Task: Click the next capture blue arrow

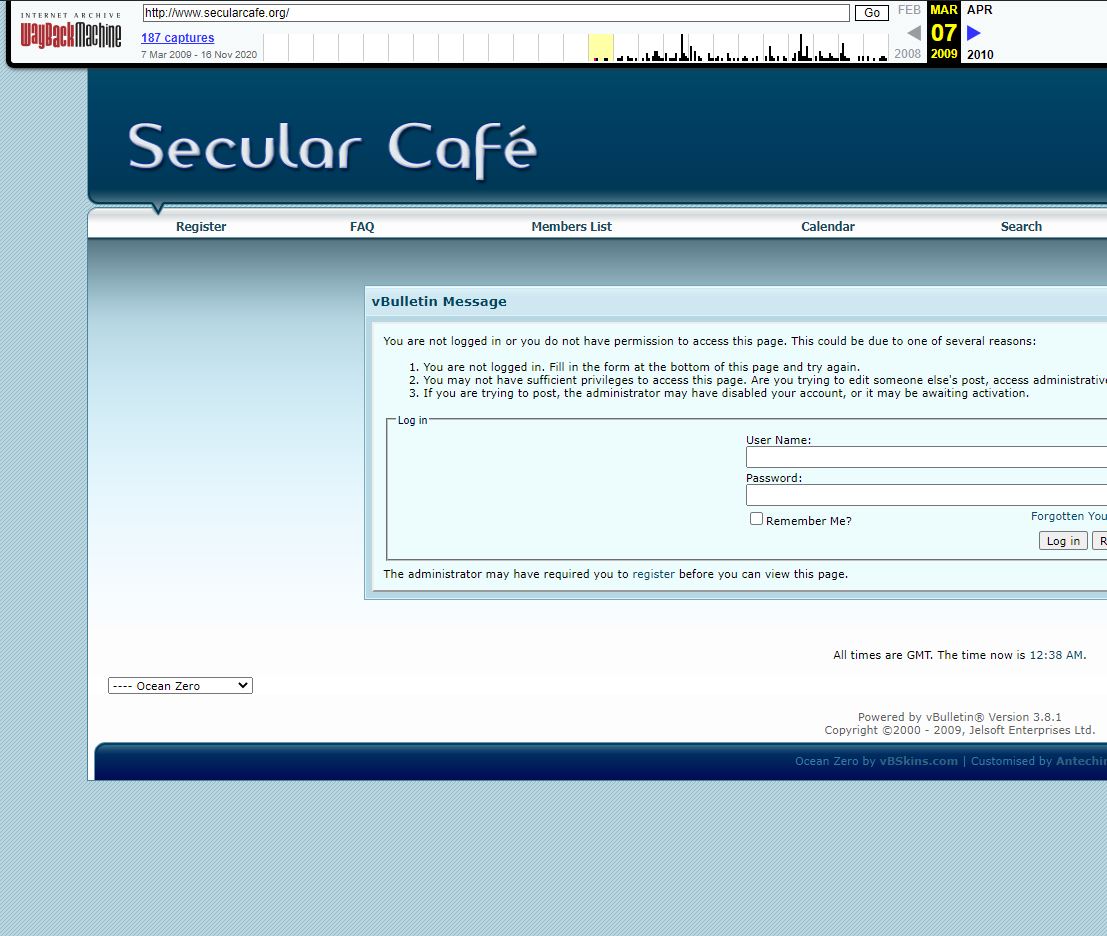Action: (973, 33)
